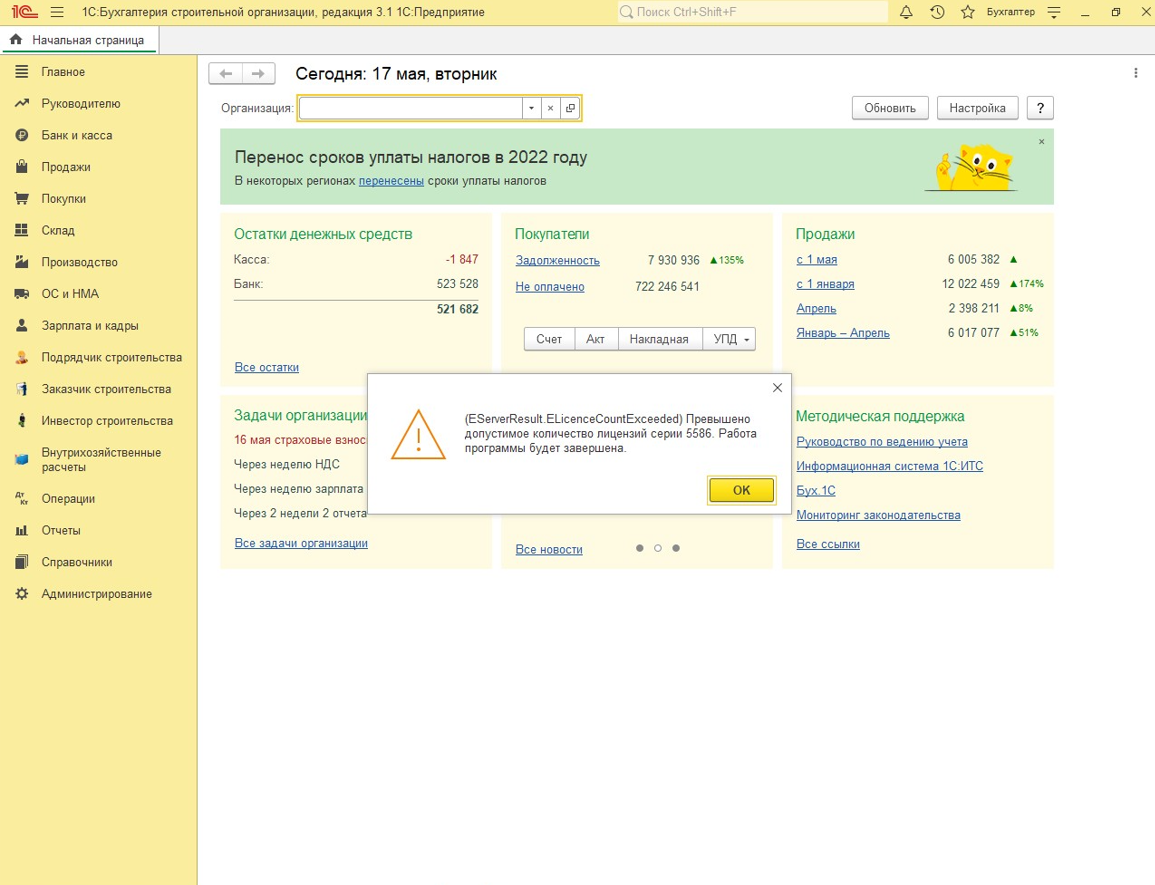Select the second news pager dot
1155x885 pixels.
click(x=658, y=548)
